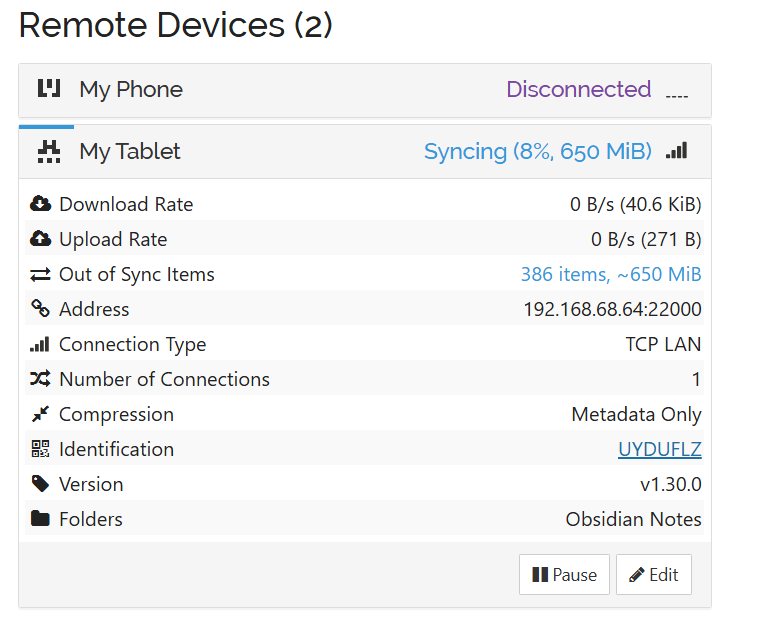782x636 pixels.
Task: Click the Version tag icon
Action: (40, 484)
